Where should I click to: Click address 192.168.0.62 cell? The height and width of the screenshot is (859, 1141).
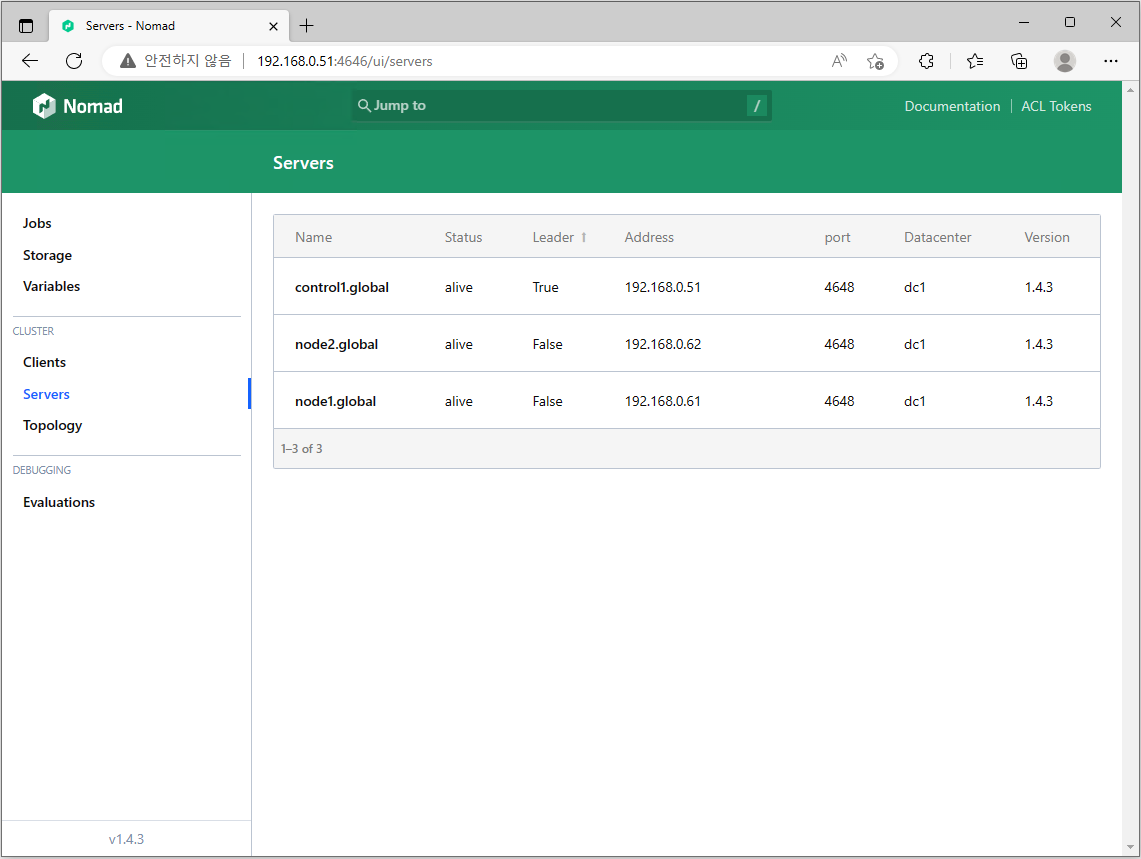663,344
